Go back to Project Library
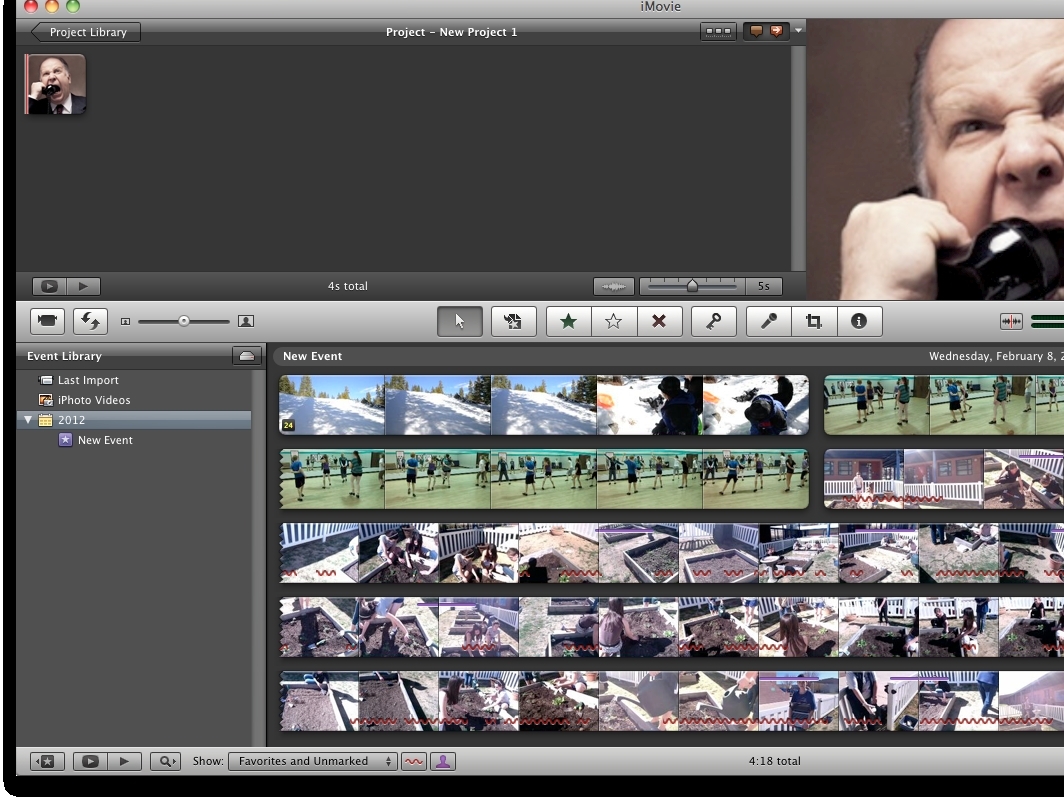Screen dimensions: 1064x798 86,32
